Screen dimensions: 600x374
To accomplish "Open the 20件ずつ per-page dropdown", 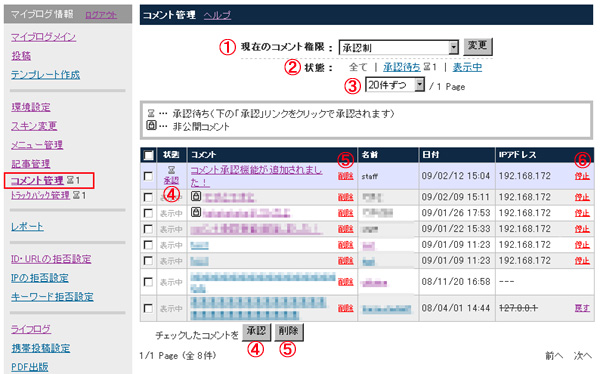I will pyautogui.click(x=395, y=85).
